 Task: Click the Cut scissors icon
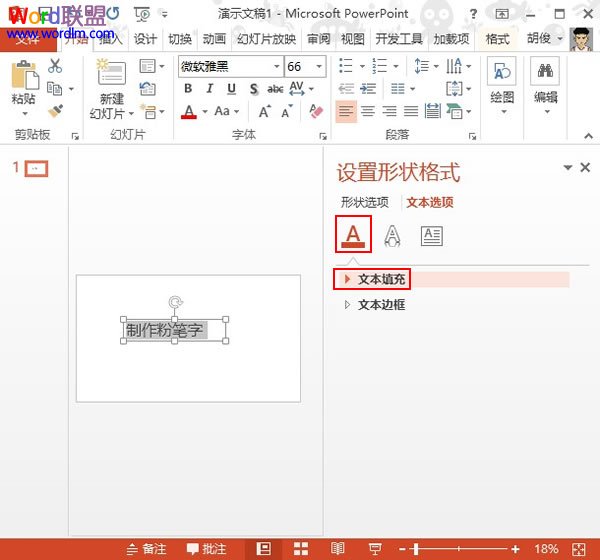click(x=55, y=66)
